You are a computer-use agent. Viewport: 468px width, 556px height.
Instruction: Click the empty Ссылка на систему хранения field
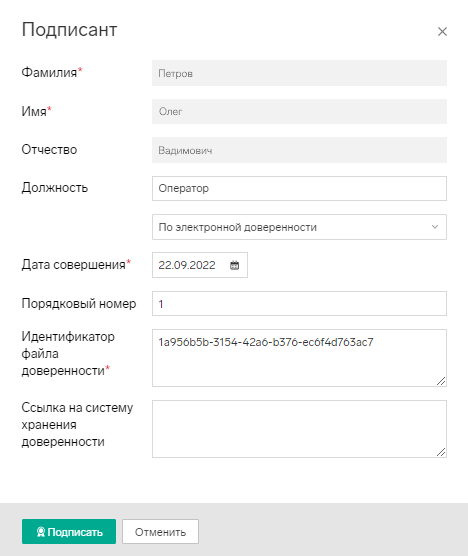click(x=299, y=429)
